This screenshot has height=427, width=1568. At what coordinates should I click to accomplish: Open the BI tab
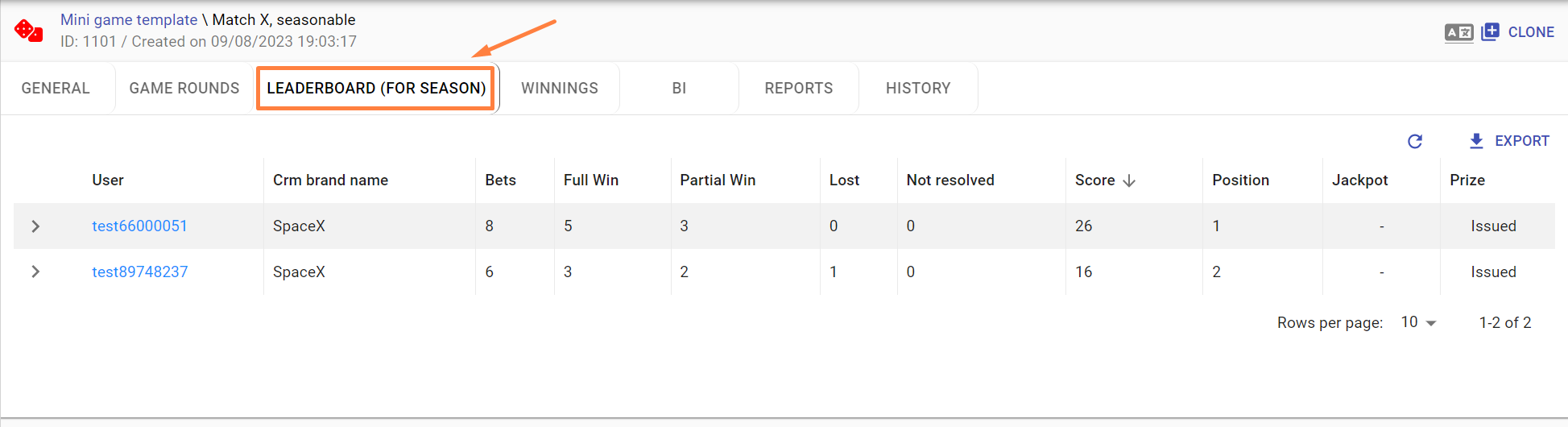(679, 89)
